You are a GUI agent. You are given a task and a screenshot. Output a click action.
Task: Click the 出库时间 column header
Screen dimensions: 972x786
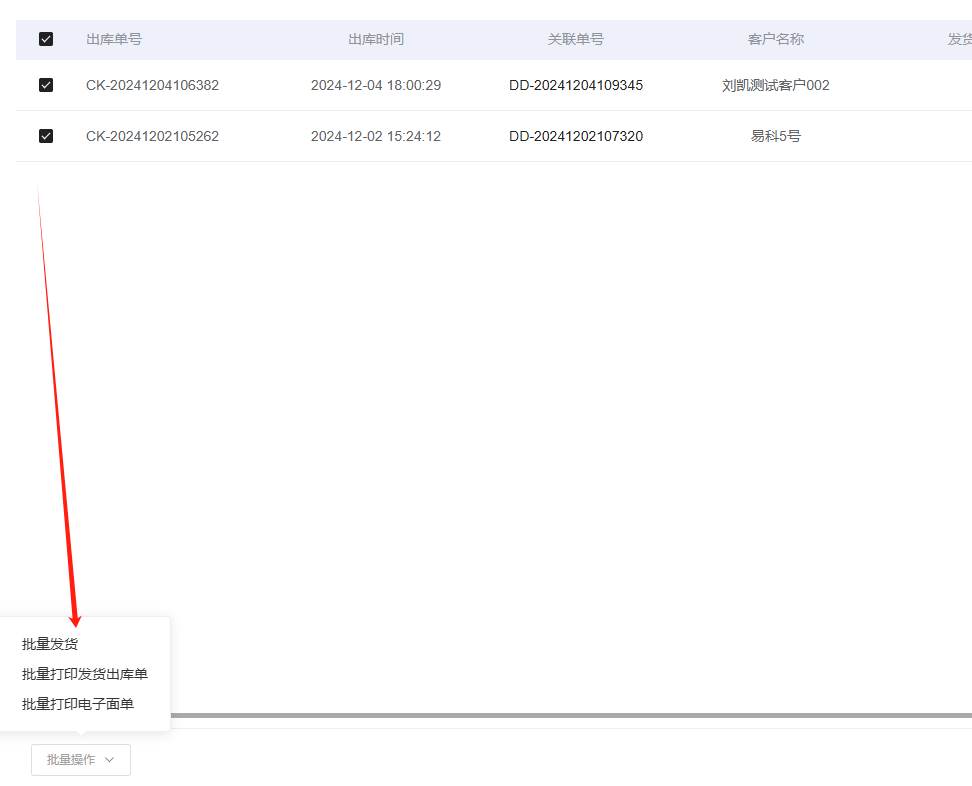point(376,39)
